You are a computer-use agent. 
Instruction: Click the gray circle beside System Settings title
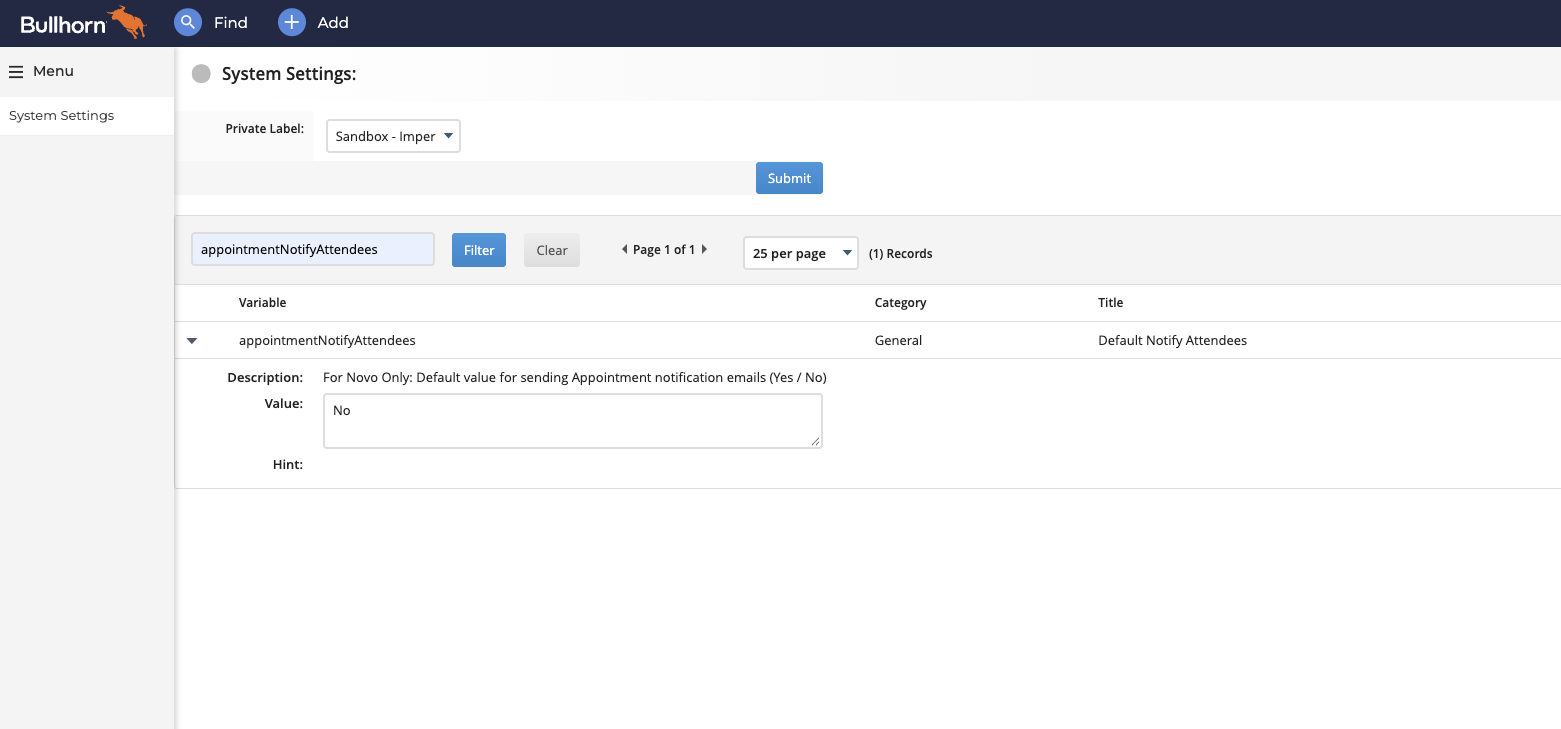(201, 74)
